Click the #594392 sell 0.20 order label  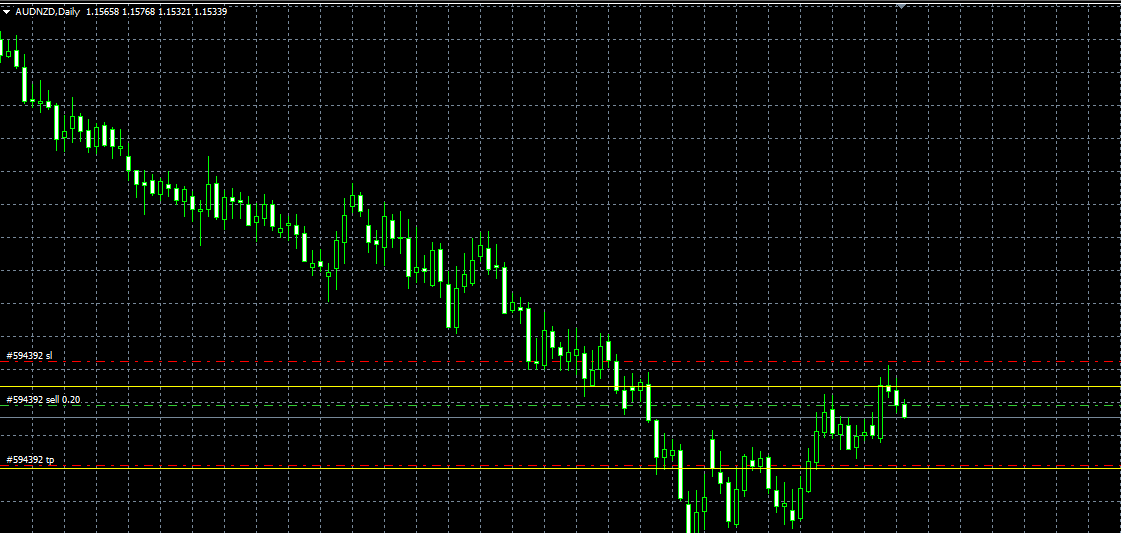click(x=43, y=399)
